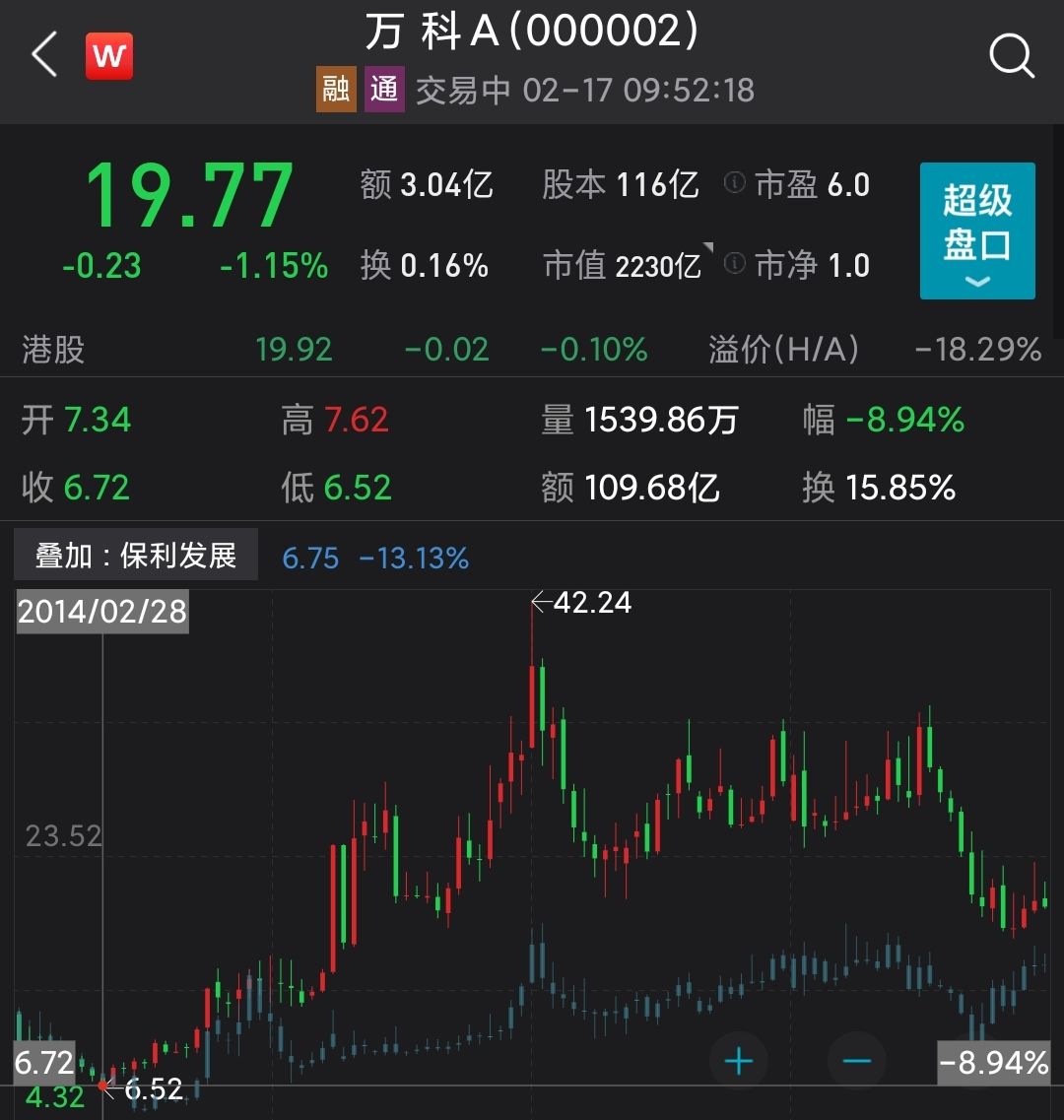Tap the 42.24 peak price marker
The width and height of the screenshot is (1064, 1120).
pyautogui.click(x=592, y=602)
